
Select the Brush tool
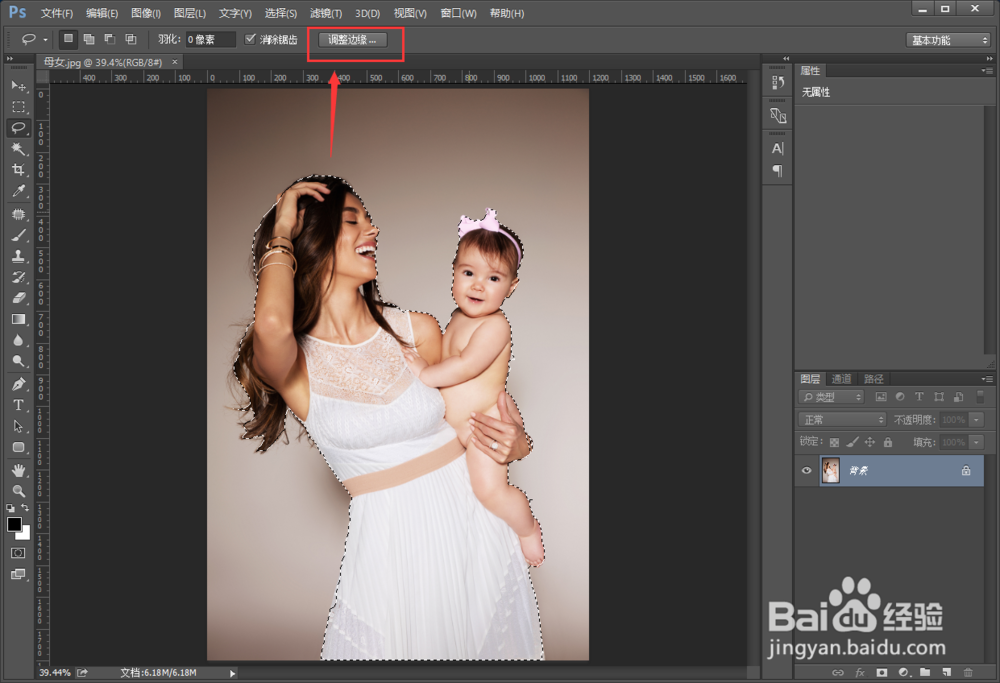18,235
